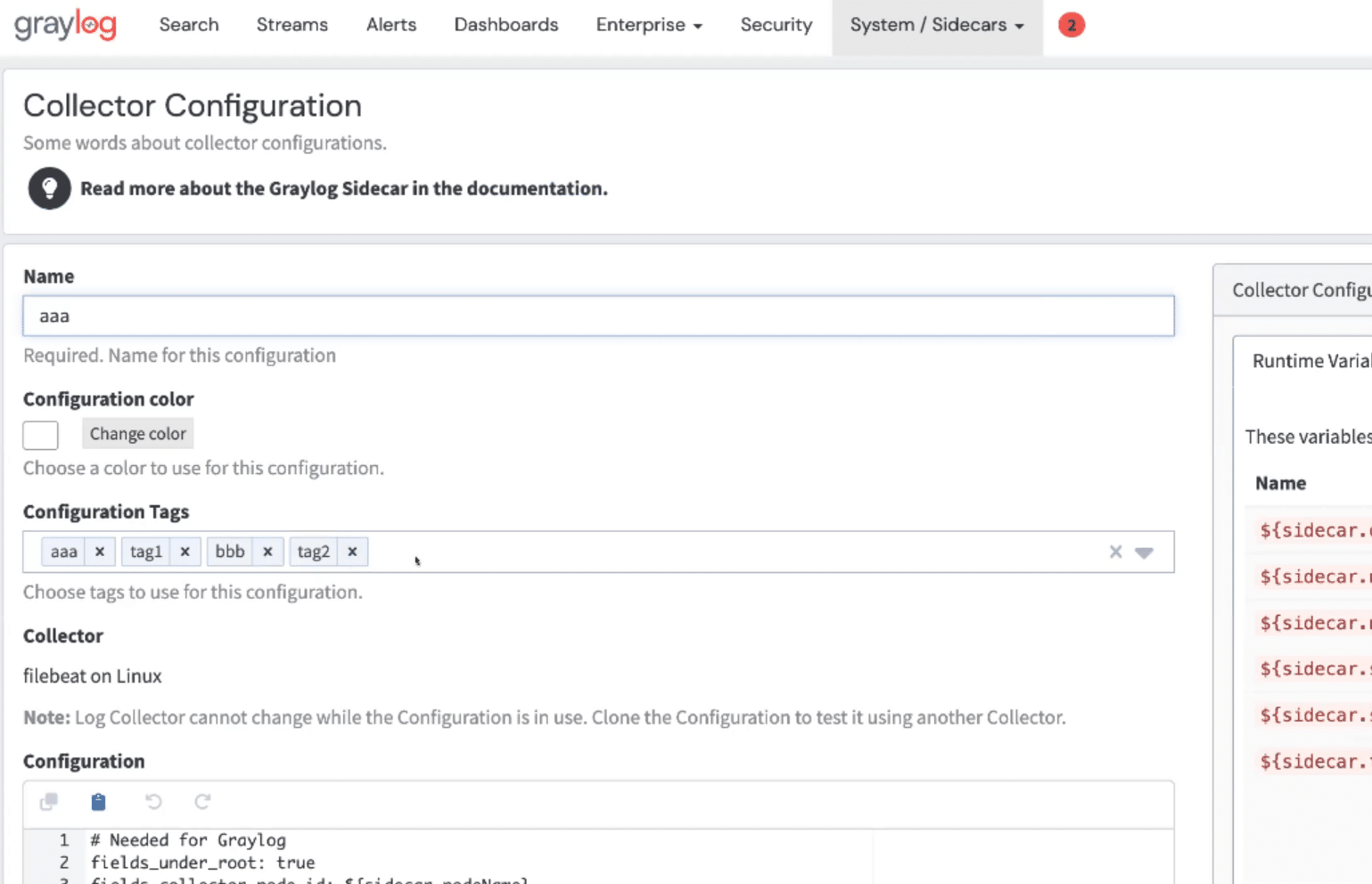1372x884 pixels.
Task: Open the System / Sidecars menu
Action: 936,25
